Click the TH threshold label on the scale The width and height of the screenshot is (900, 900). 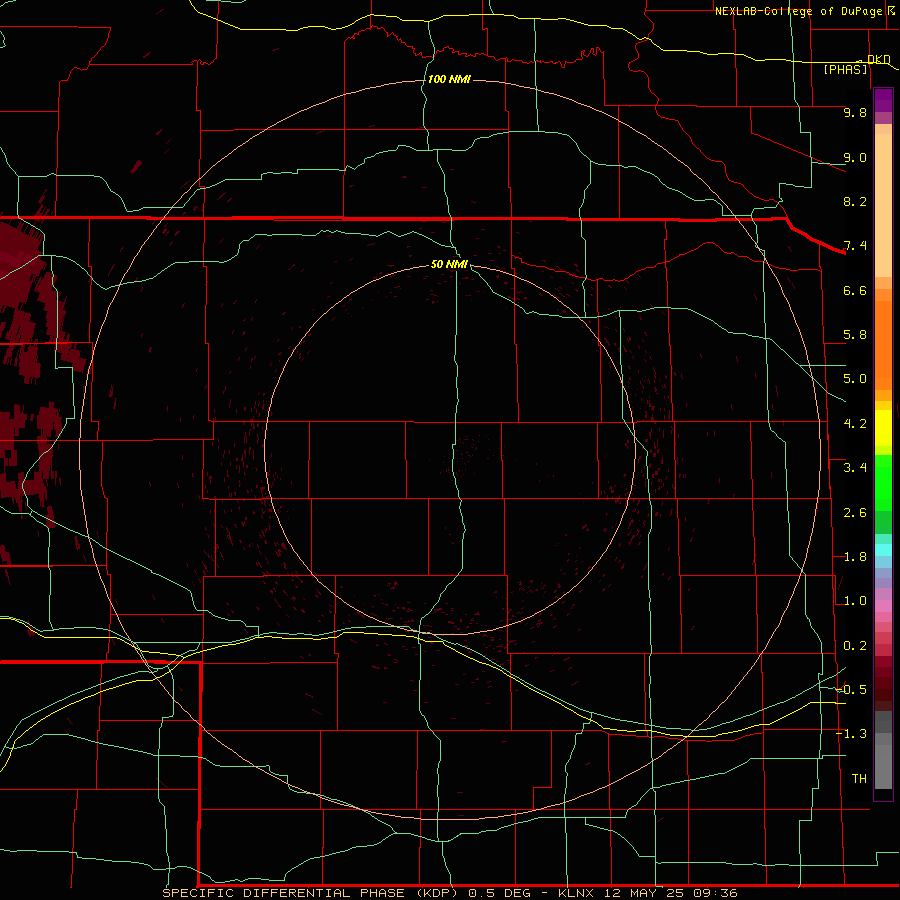(859, 779)
